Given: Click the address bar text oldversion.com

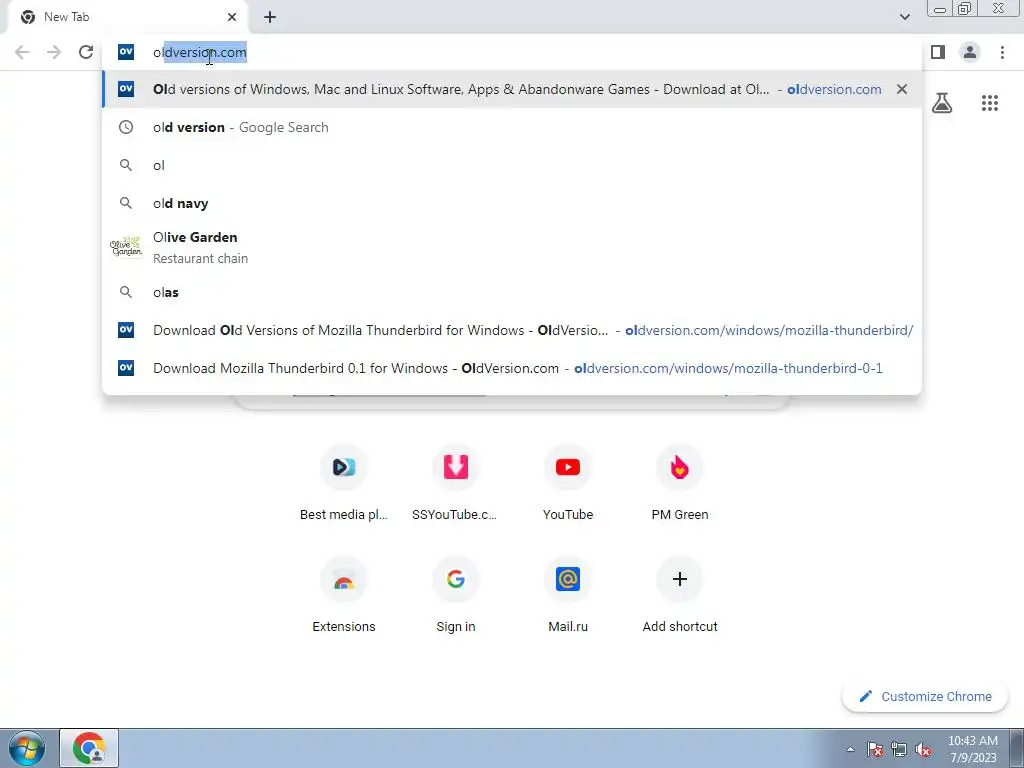Looking at the screenshot, I should (x=200, y=52).
